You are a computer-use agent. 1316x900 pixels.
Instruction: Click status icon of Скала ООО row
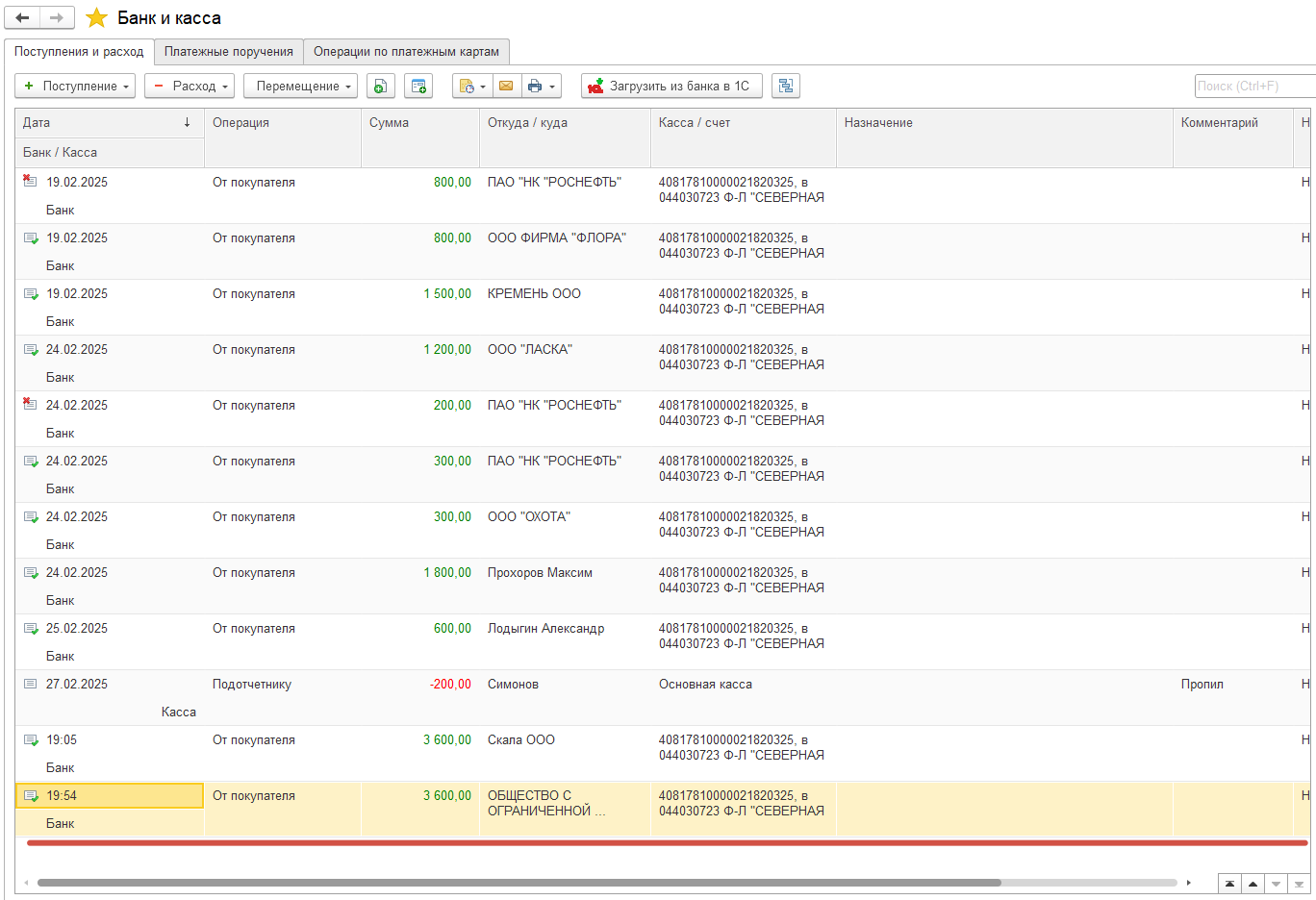point(31,739)
